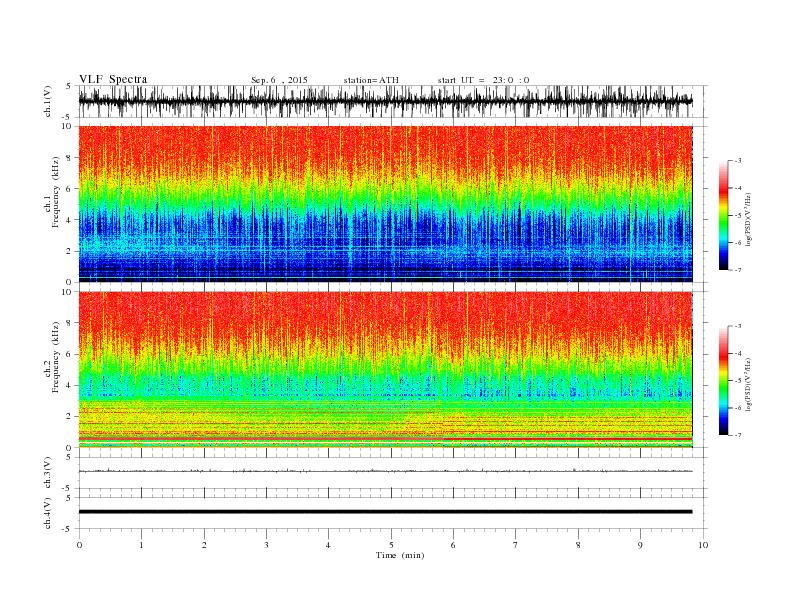The height and width of the screenshot is (612, 792).
Task: Click the "-3" label on ch.1 color bar
Action: (738, 161)
